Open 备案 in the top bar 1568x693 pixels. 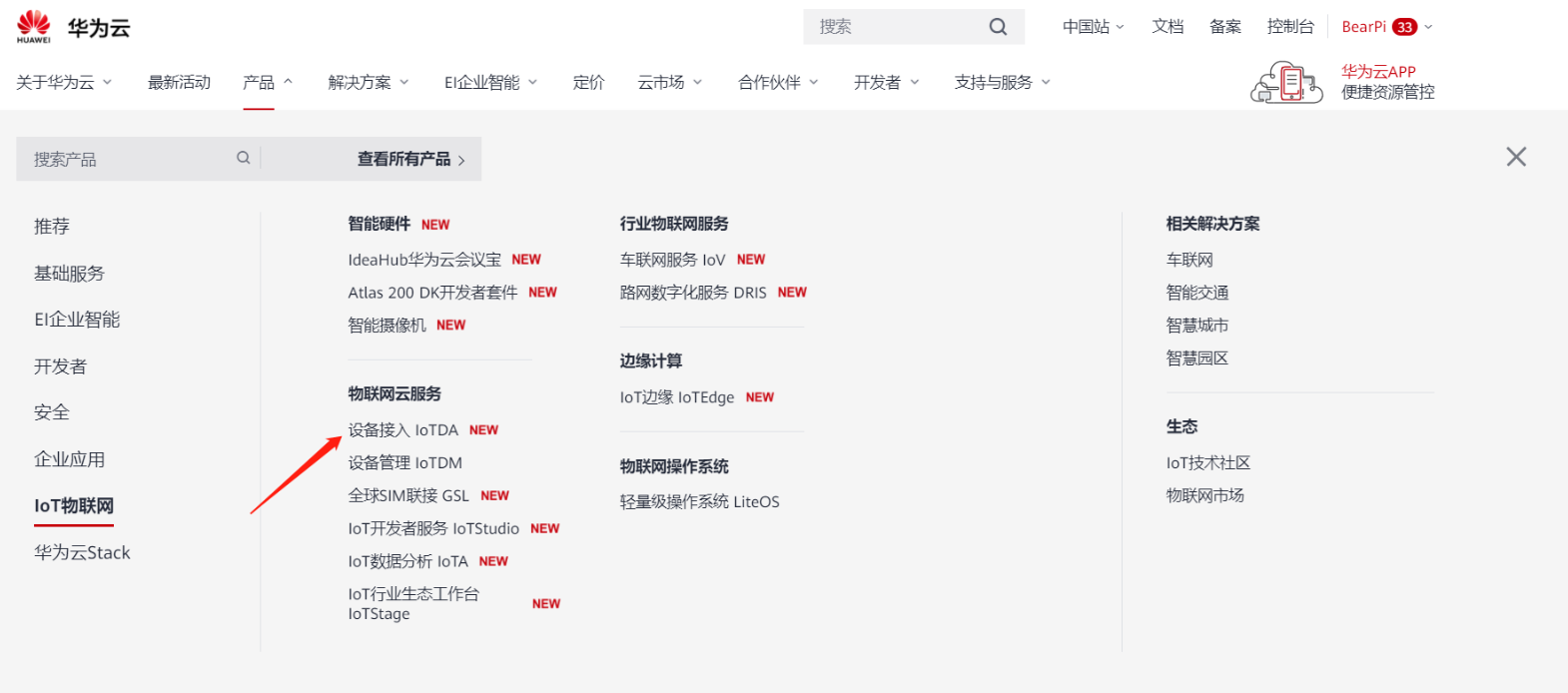(x=1225, y=27)
